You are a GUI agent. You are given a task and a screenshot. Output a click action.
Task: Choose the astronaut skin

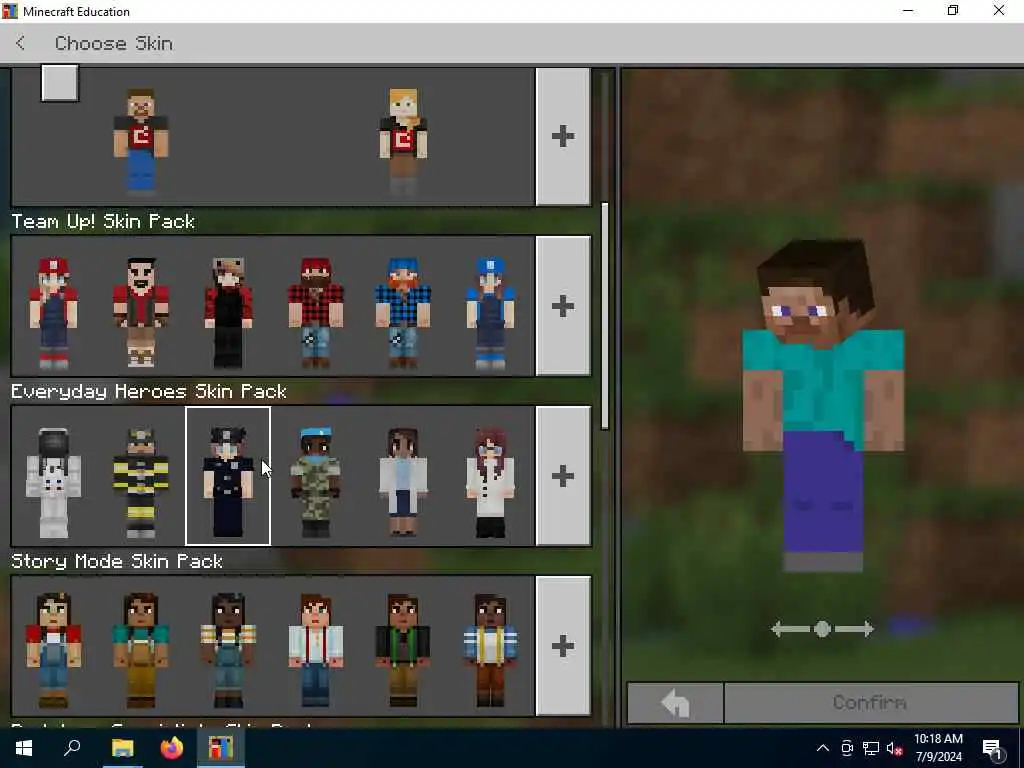[54, 482]
